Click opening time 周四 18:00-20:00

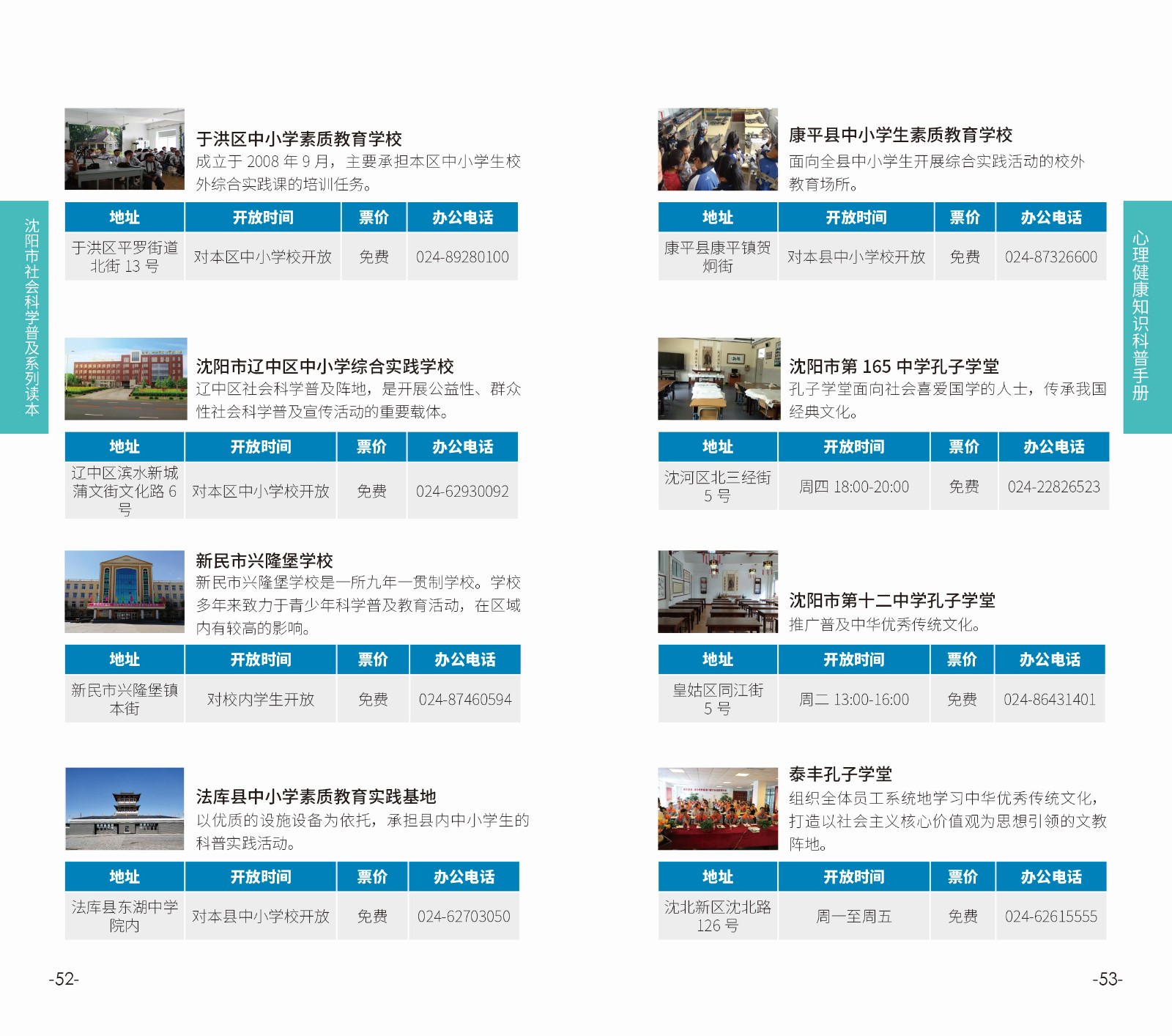tap(854, 487)
